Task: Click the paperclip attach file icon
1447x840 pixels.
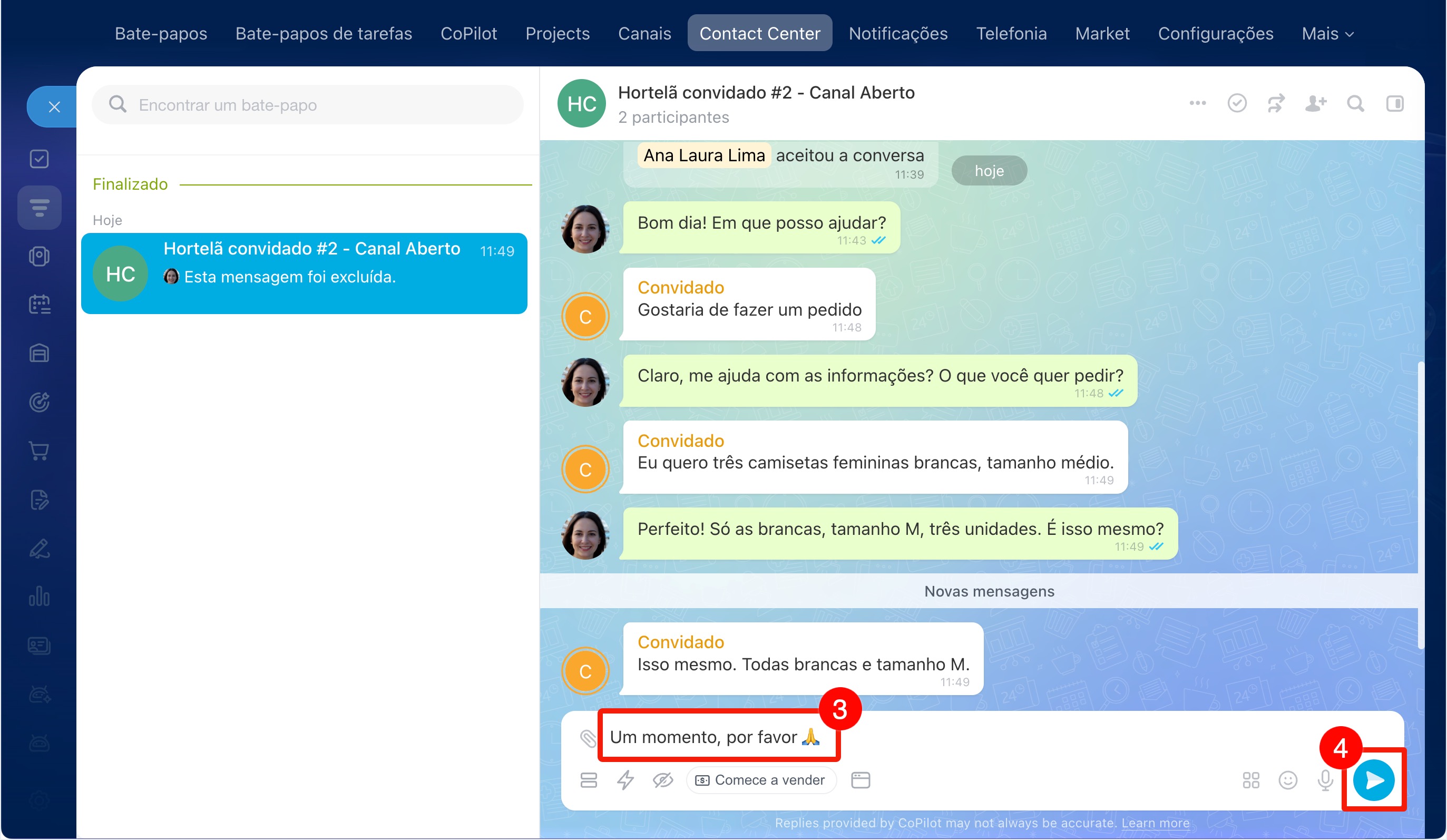Action: pyautogui.click(x=588, y=737)
